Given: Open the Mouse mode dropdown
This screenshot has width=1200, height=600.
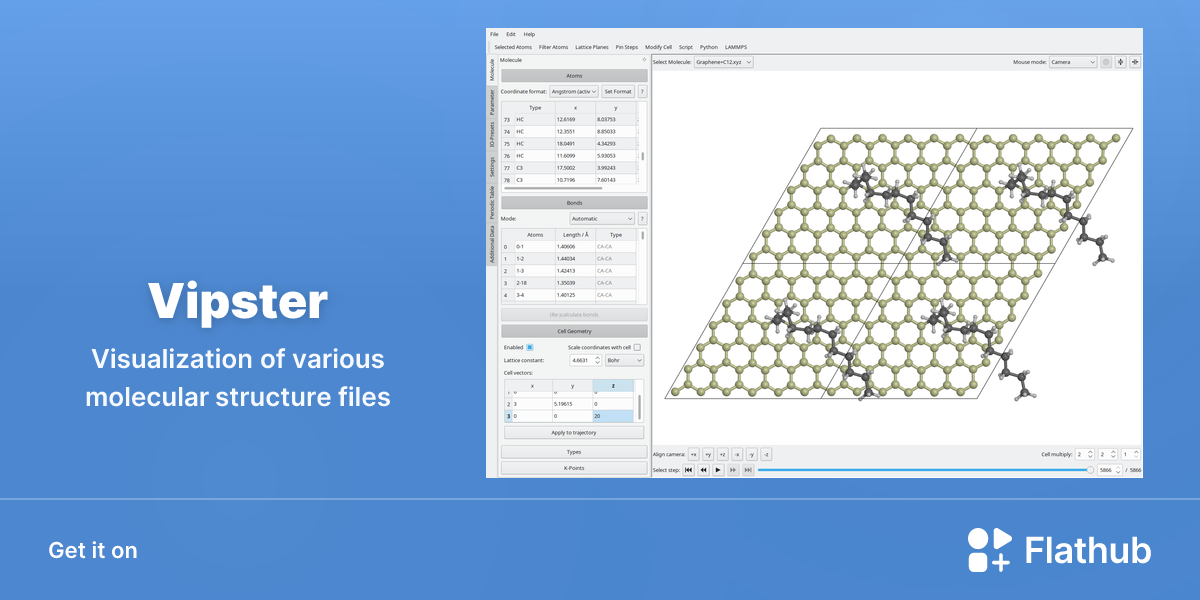Looking at the screenshot, I should coord(1073,62).
